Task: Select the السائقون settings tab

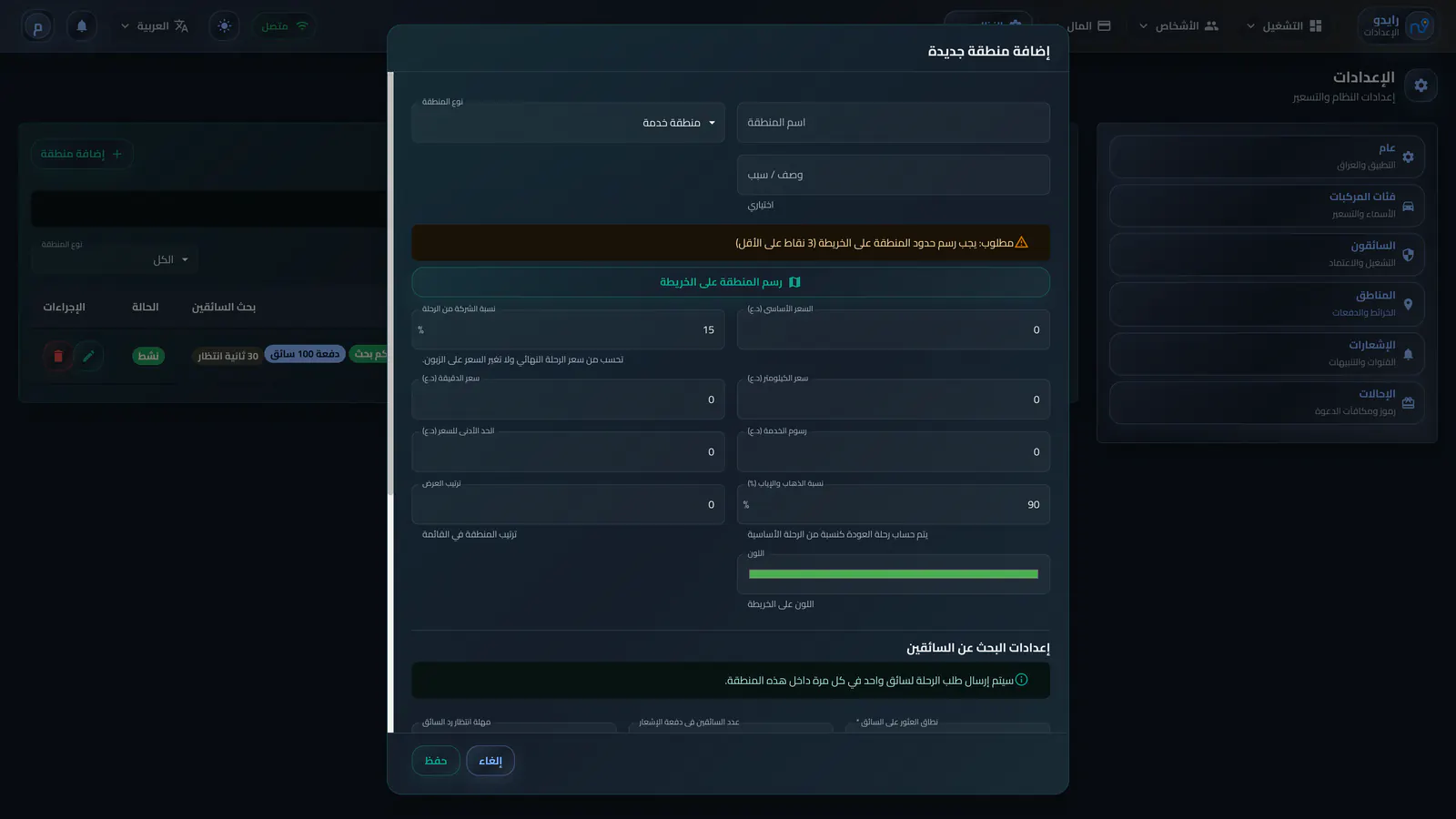Action: point(1267,255)
